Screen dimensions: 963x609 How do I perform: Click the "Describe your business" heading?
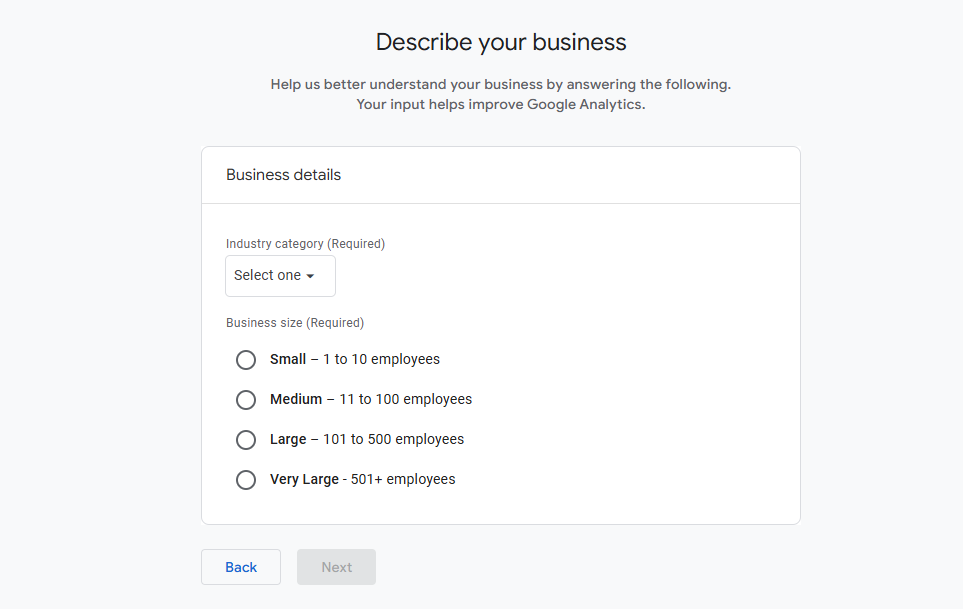501,42
